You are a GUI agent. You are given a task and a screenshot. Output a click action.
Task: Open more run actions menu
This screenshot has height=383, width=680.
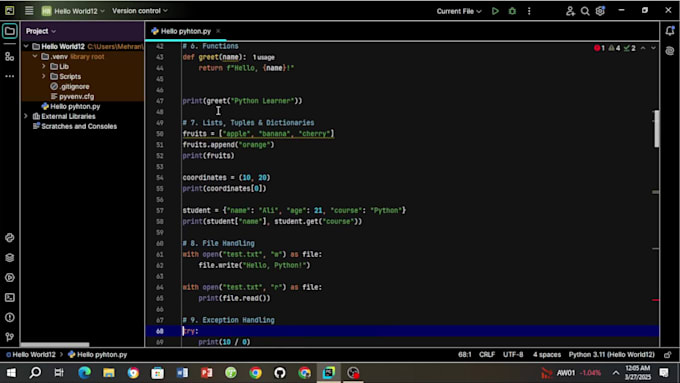[529, 11]
